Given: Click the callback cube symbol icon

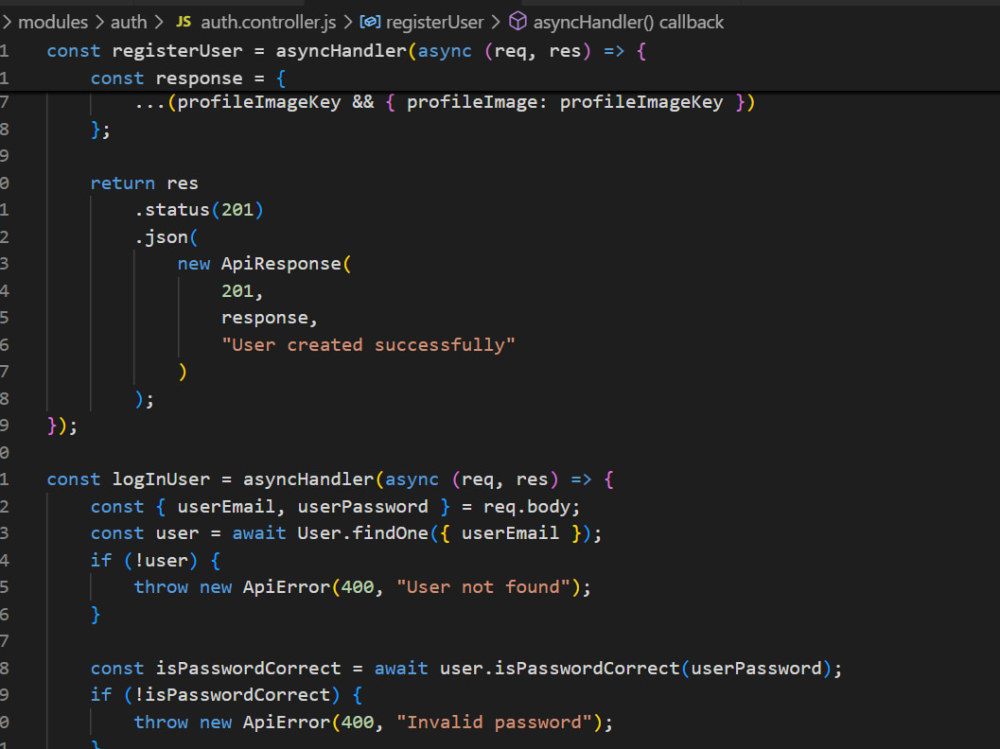Looking at the screenshot, I should (518, 22).
